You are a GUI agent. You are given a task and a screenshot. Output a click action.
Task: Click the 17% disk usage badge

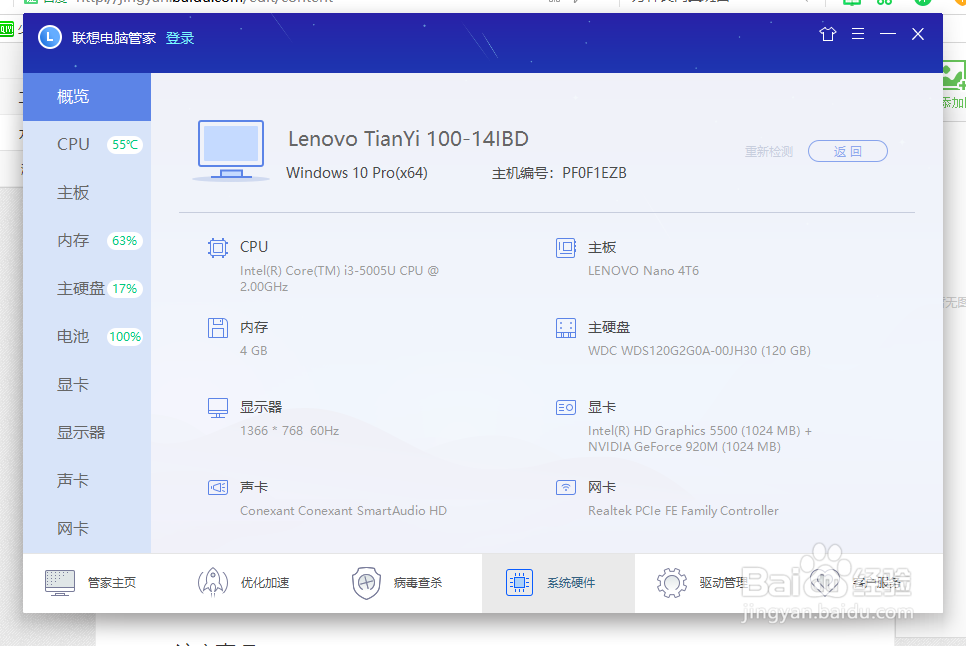click(124, 289)
